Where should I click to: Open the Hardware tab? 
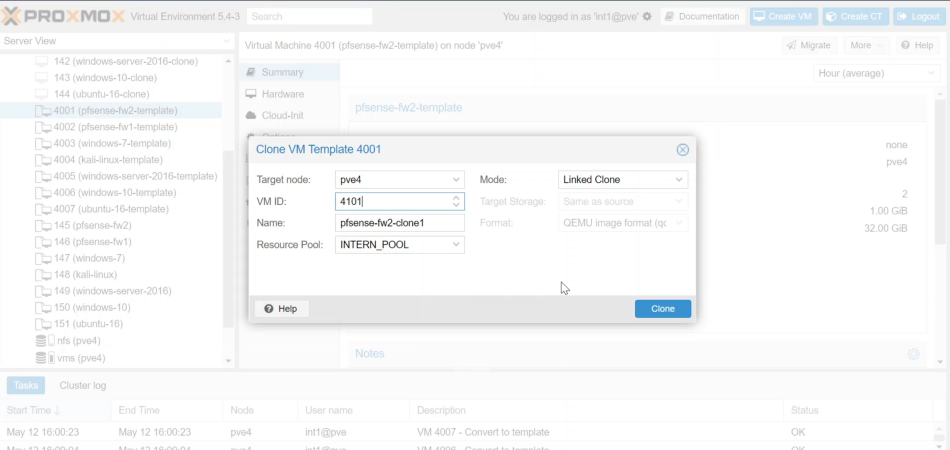[x=290, y=94]
